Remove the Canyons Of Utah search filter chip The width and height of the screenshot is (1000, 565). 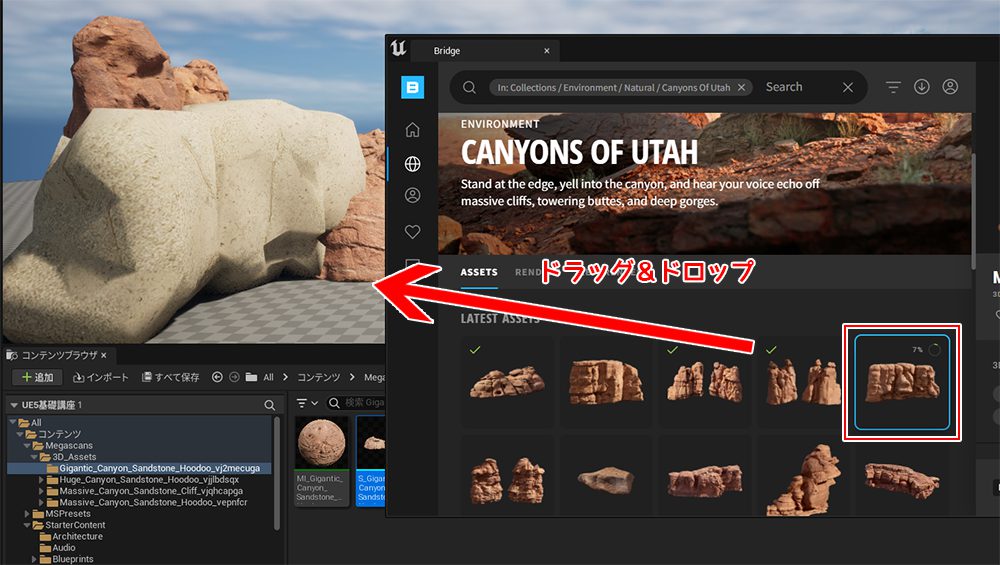pos(742,87)
